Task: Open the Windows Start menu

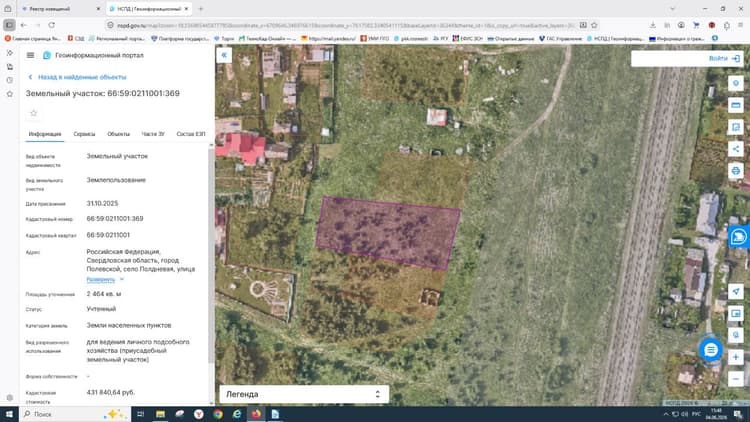Action: coord(9,414)
